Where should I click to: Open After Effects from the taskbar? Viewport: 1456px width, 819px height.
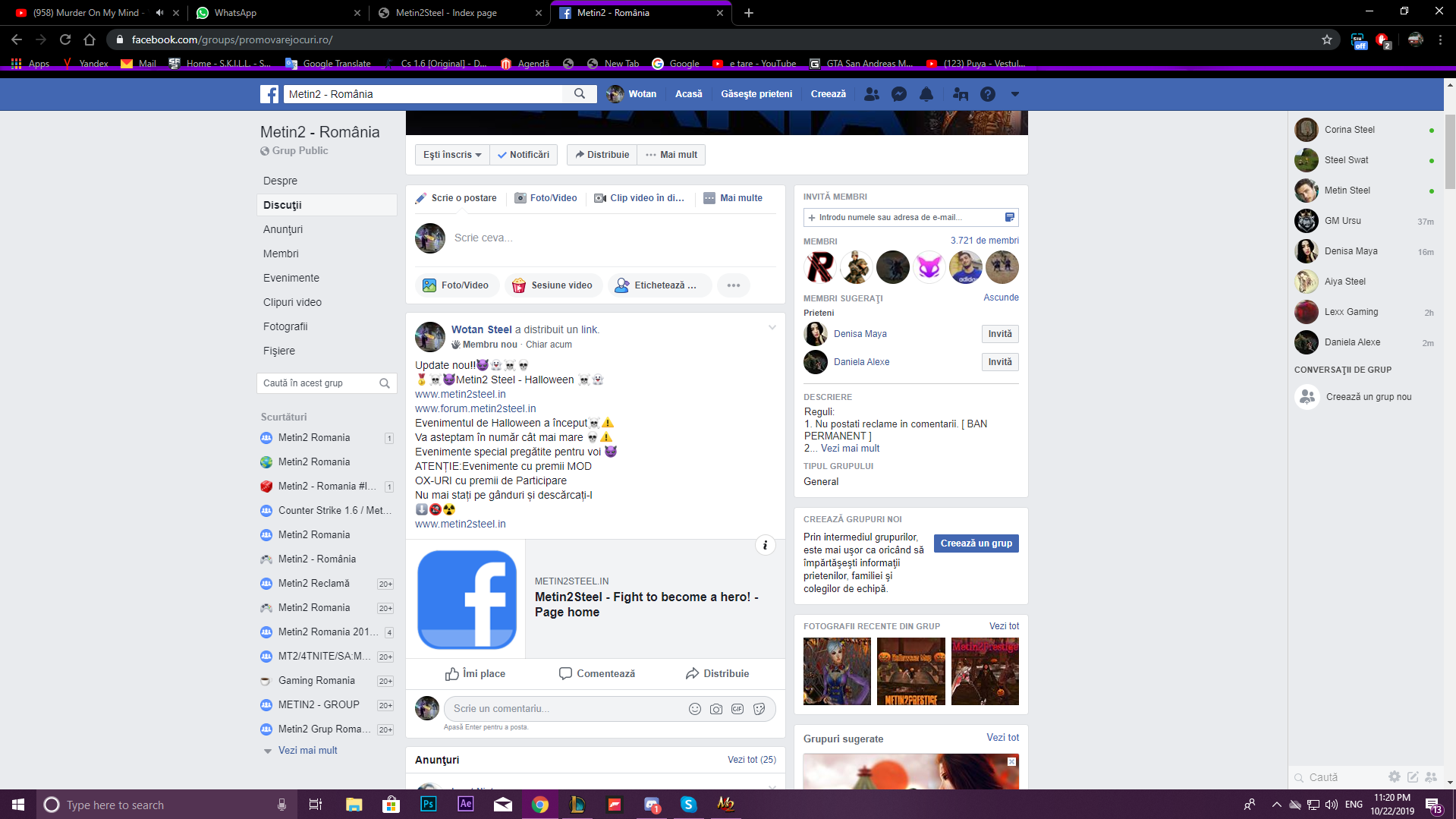[466, 805]
